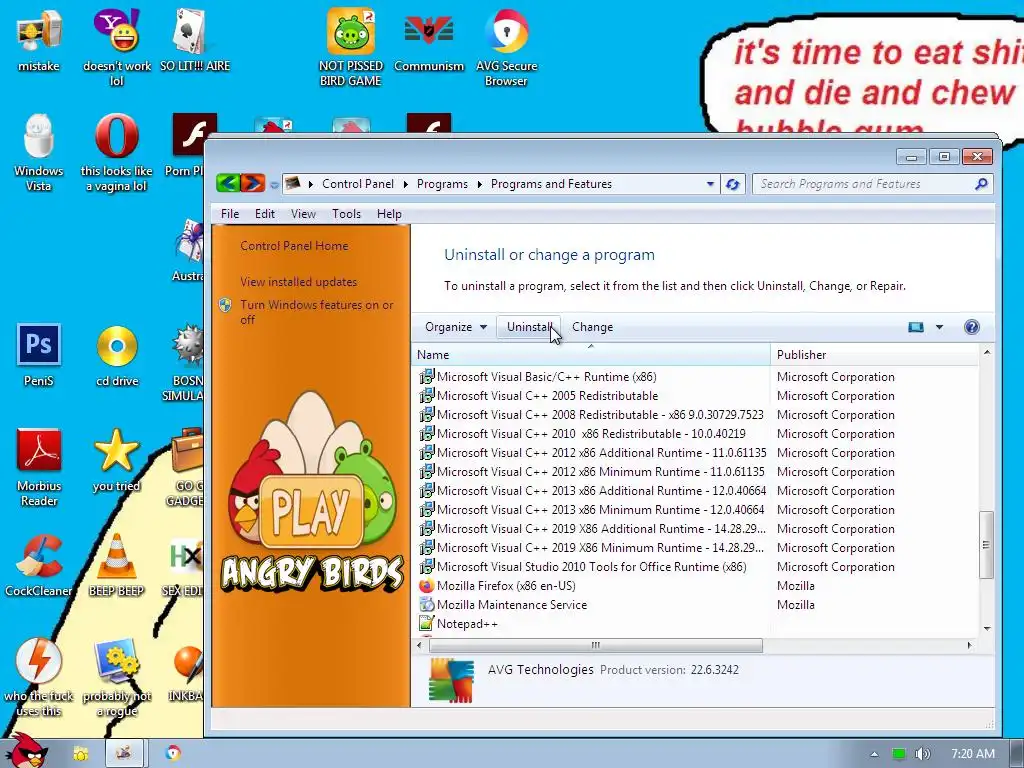Click the green tray status icon

(x=899, y=754)
